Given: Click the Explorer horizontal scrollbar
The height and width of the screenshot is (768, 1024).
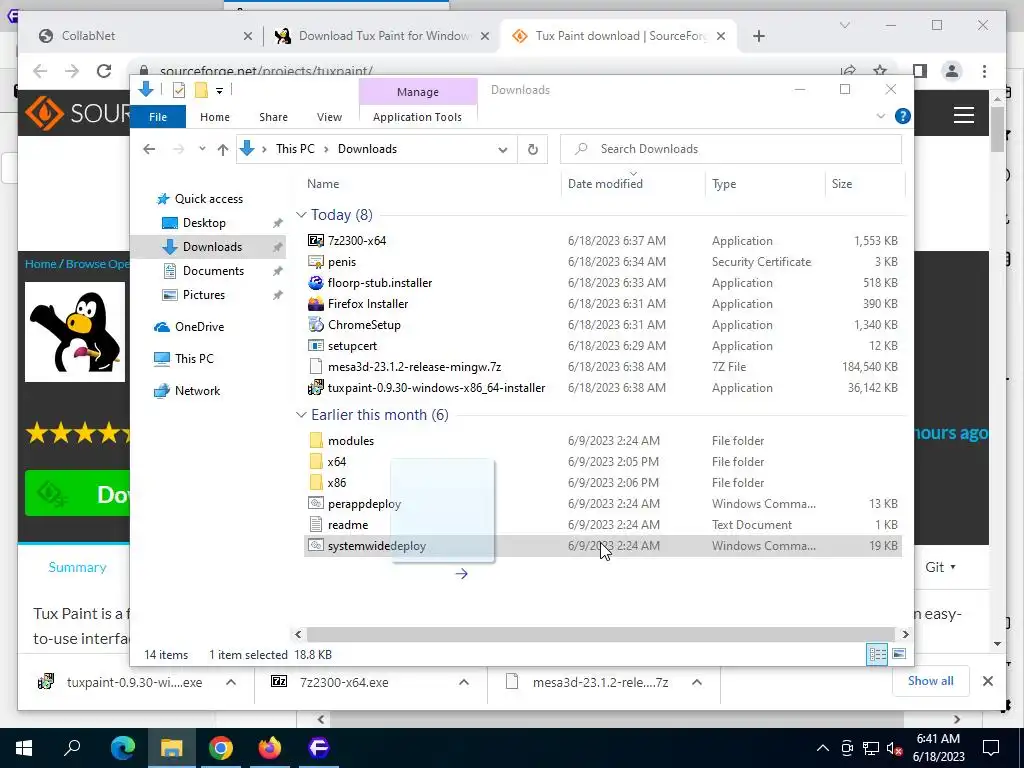Looking at the screenshot, I should [600, 634].
